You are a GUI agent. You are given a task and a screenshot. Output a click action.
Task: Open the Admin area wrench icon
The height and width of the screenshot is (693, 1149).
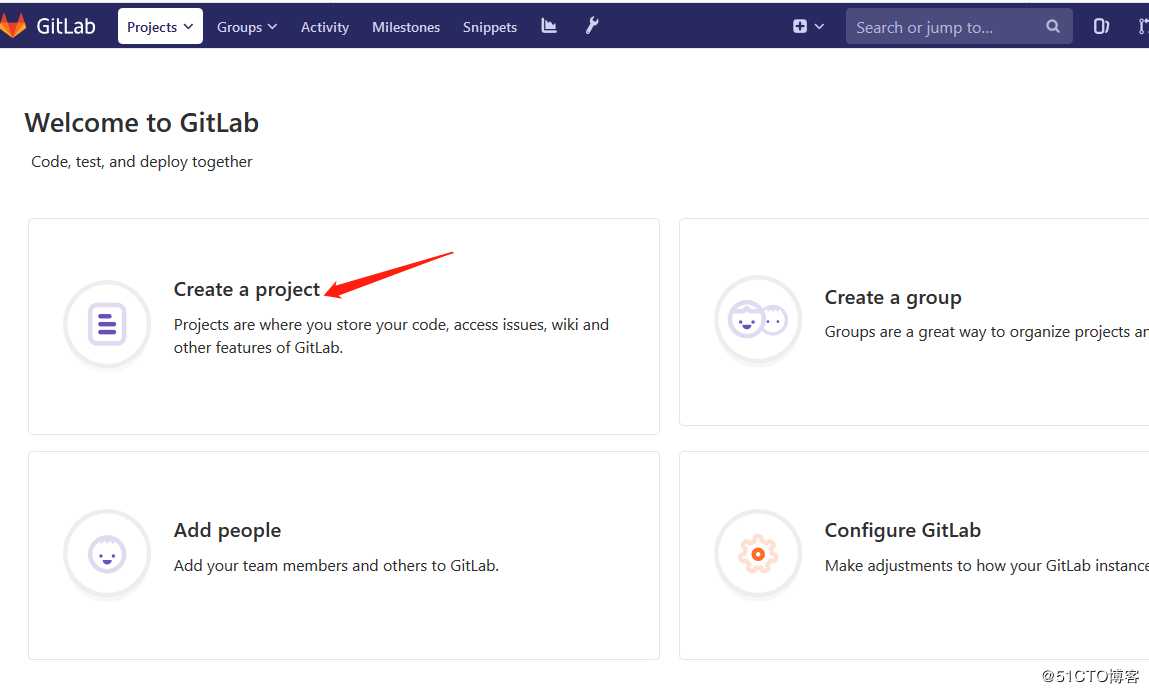click(592, 26)
